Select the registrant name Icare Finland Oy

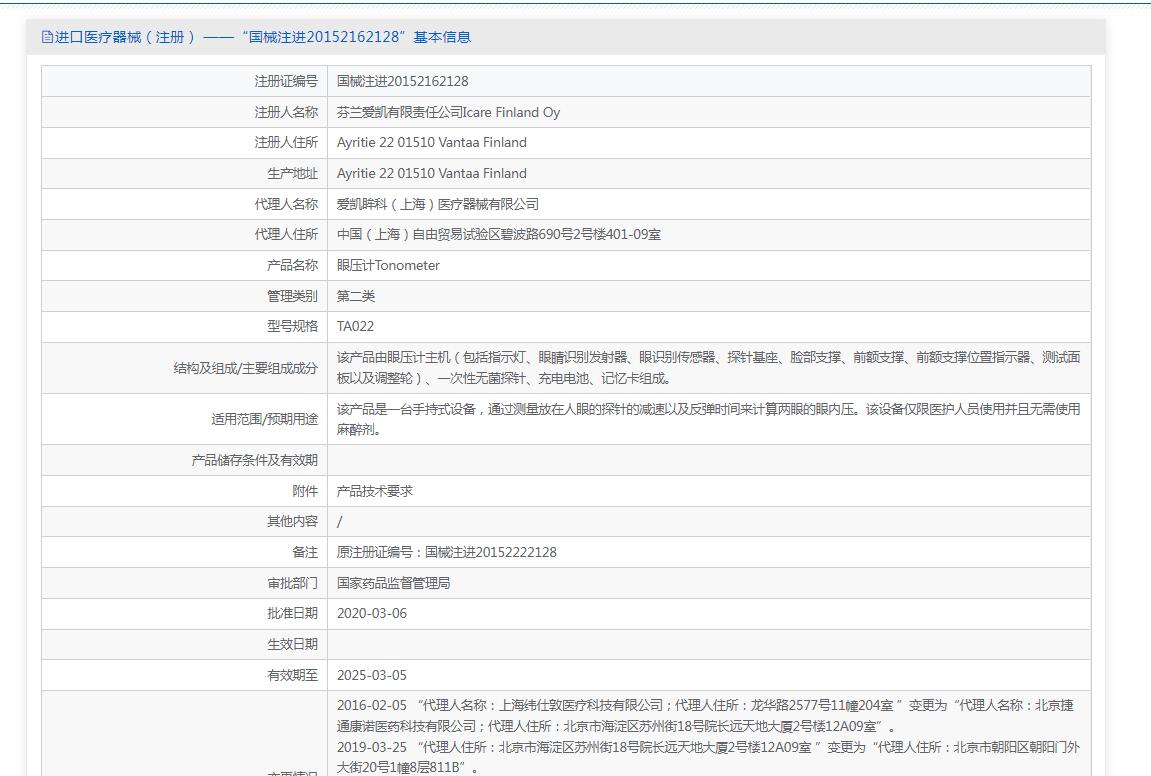448,112
